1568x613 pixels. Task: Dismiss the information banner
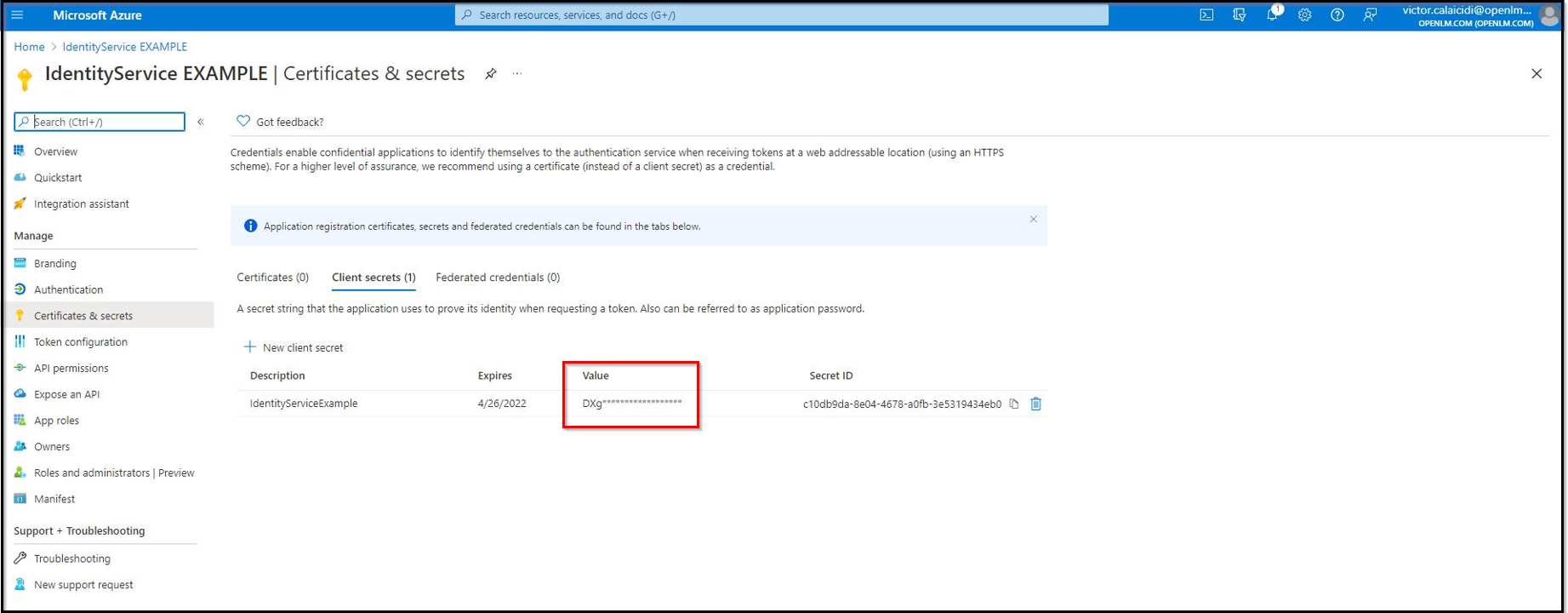1033,220
